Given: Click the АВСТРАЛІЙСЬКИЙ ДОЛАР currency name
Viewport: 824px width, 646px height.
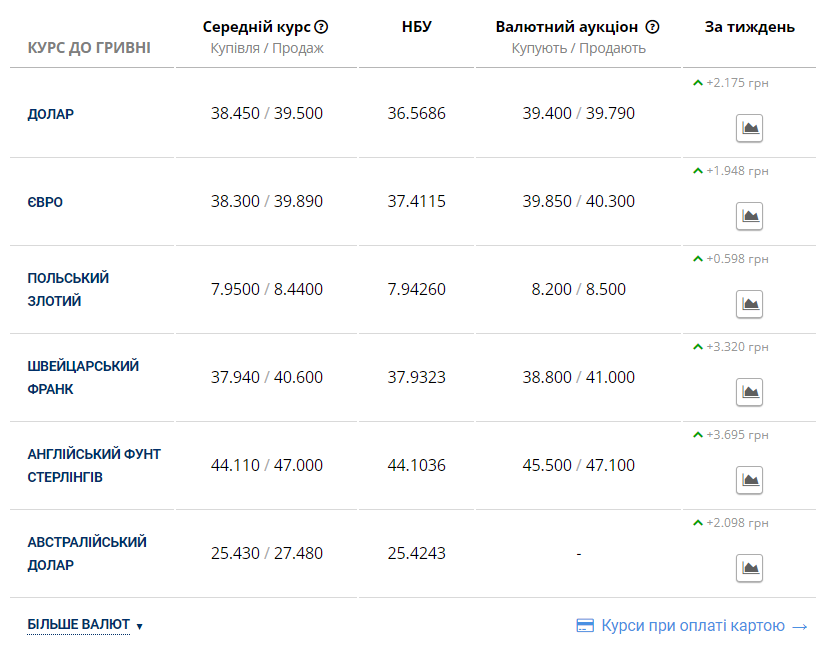Looking at the screenshot, I should click(87, 553).
